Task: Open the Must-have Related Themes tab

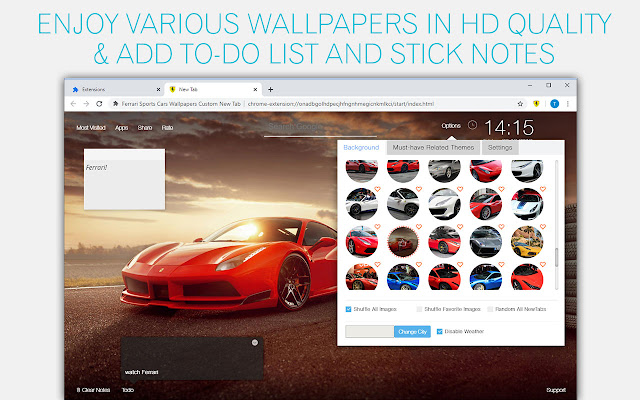Action: tap(433, 147)
